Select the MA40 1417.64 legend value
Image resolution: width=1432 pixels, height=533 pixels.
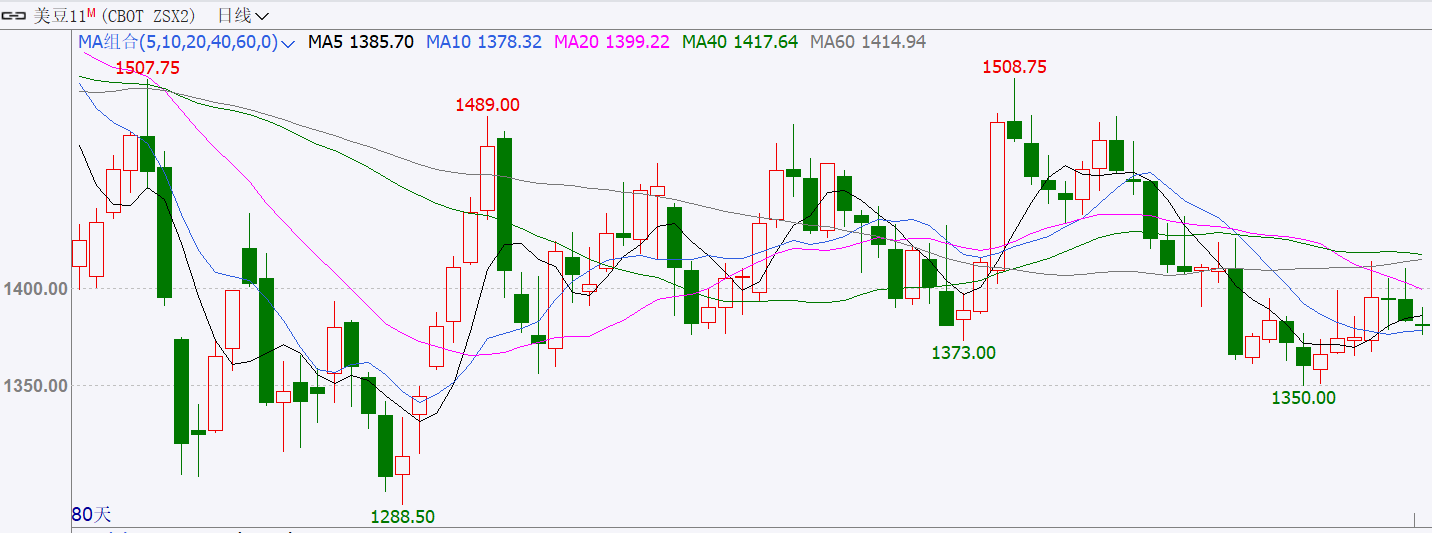pos(740,42)
